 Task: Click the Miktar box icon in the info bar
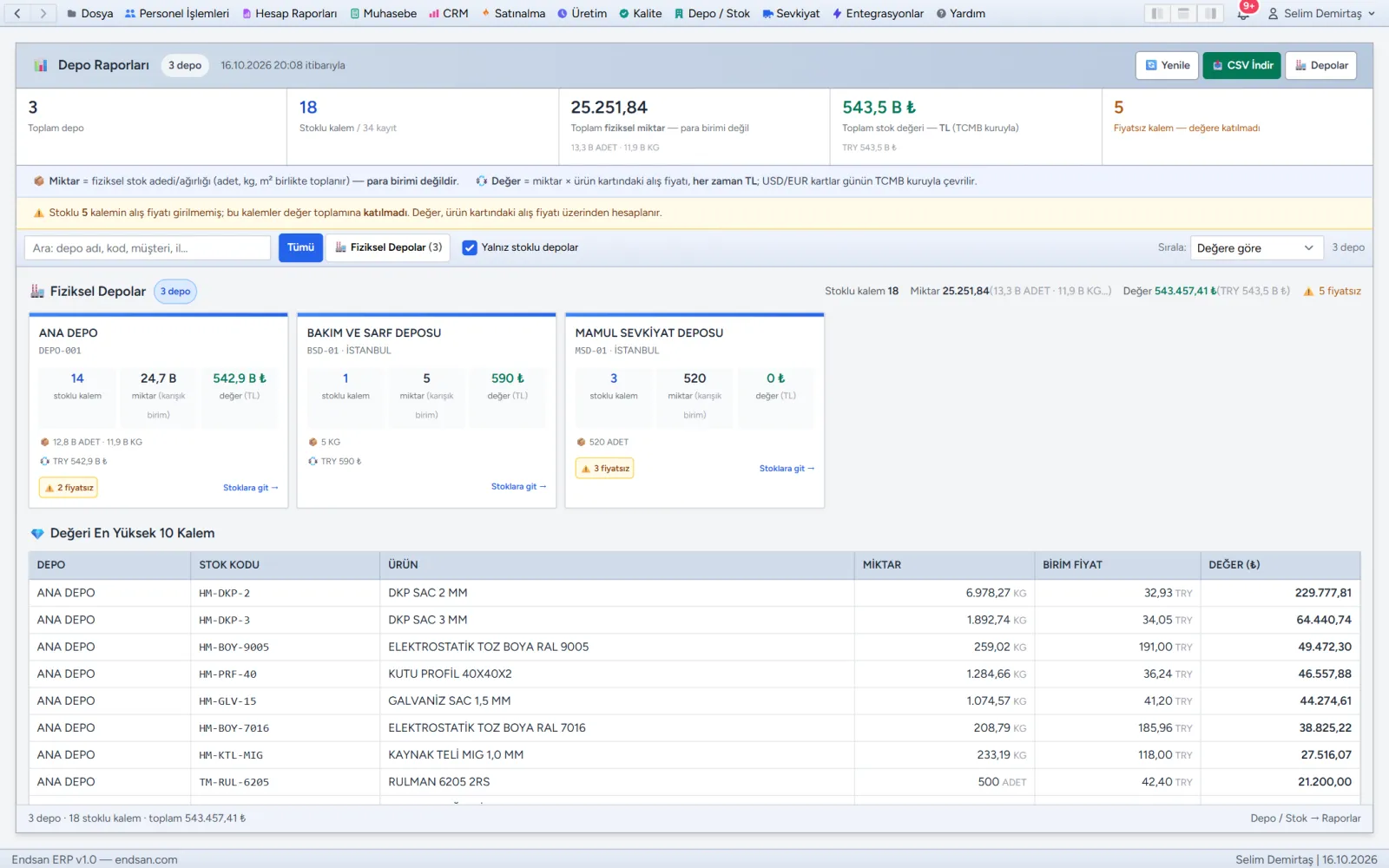pyautogui.click(x=39, y=181)
